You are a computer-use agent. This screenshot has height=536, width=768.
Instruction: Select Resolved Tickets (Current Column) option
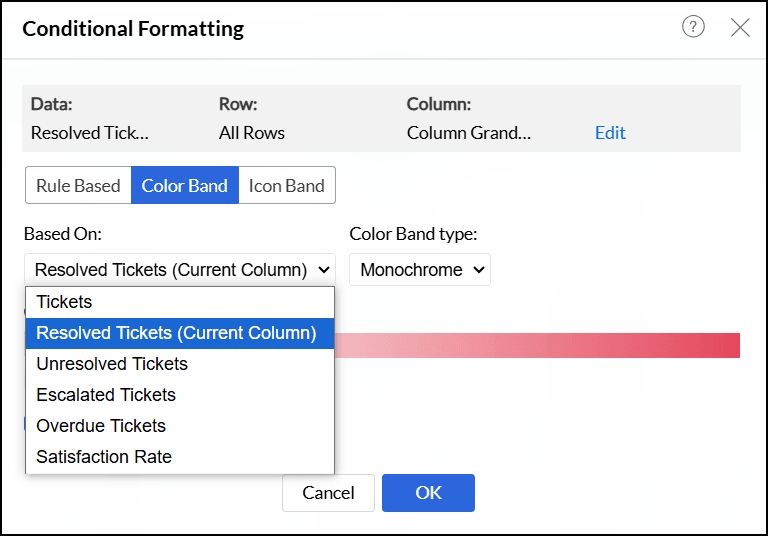point(176,333)
